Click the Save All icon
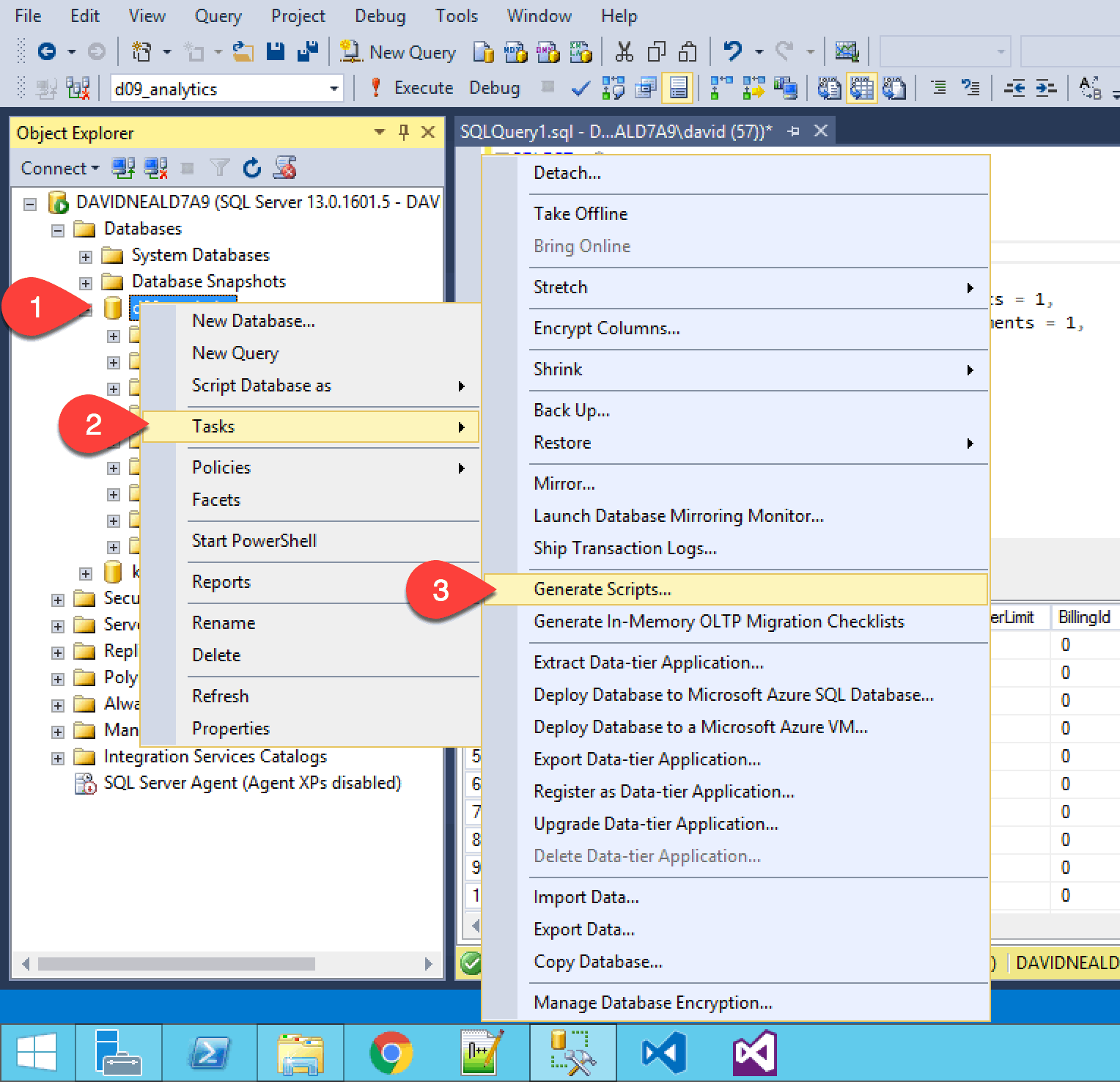Screen dimensions: 1120x1082 click(x=308, y=51)
